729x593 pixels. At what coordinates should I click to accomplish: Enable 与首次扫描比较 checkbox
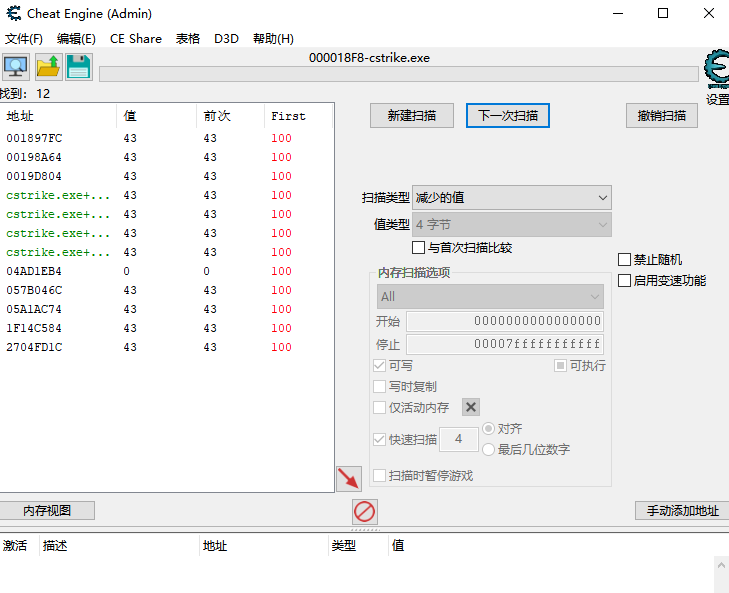pos(418,247)
